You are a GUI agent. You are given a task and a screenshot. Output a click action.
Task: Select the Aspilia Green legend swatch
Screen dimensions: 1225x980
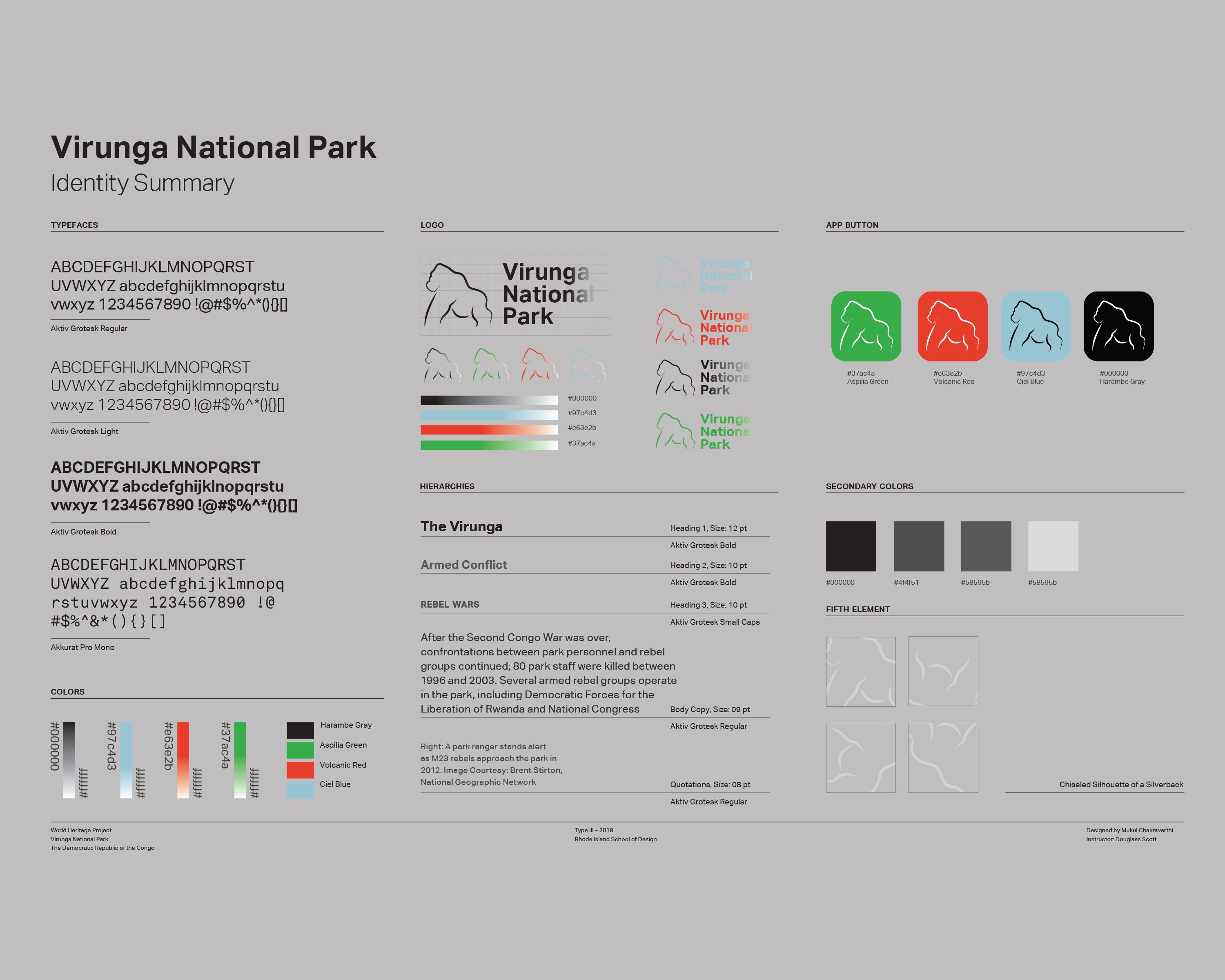pos(301,750)
